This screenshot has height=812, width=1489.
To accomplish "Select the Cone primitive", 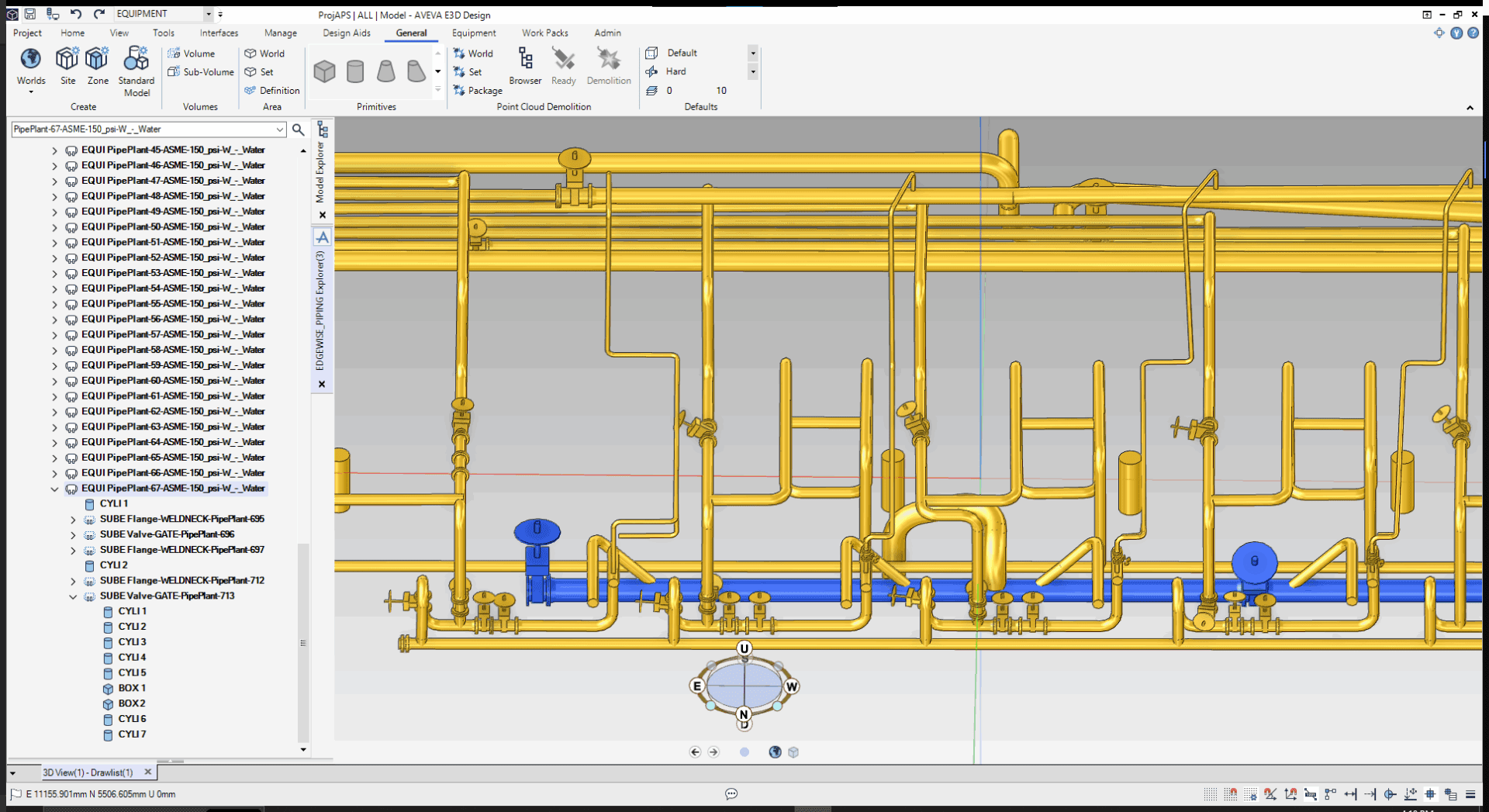I will tap(385, 71).
